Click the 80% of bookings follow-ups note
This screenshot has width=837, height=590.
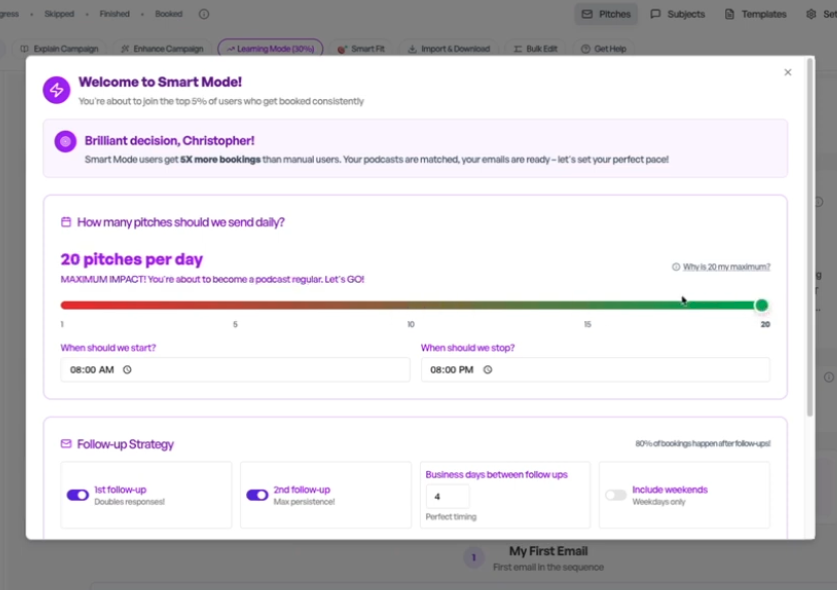click(x=702, y=444)
